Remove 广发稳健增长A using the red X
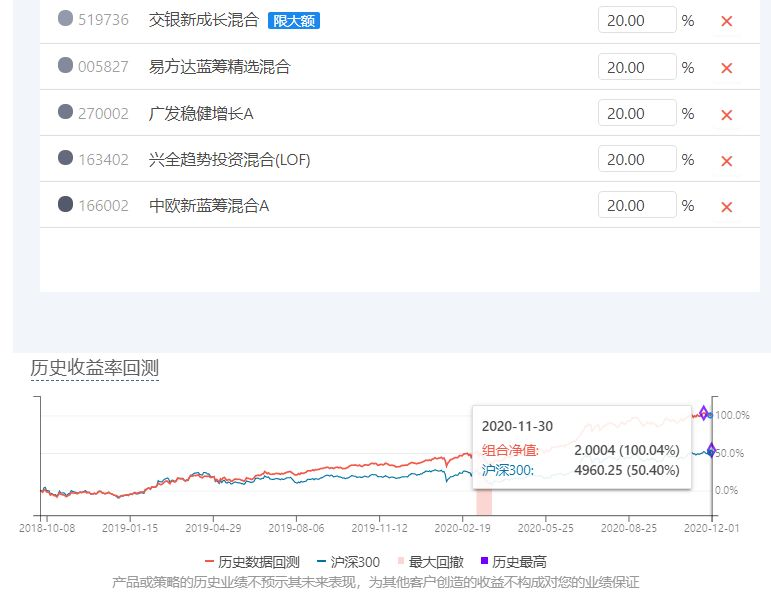The height and width of the screenshot is (598, 771). tap(727, 114)
